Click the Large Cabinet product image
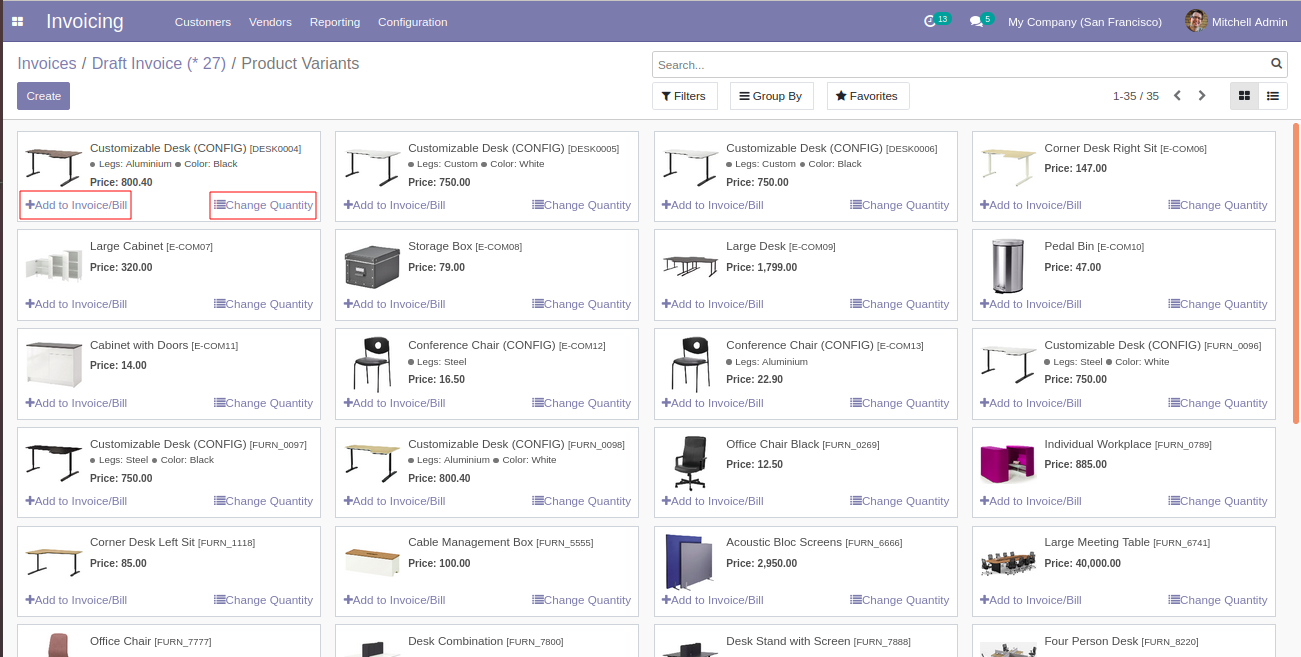1301x657 pixels. tap(54, 266)
